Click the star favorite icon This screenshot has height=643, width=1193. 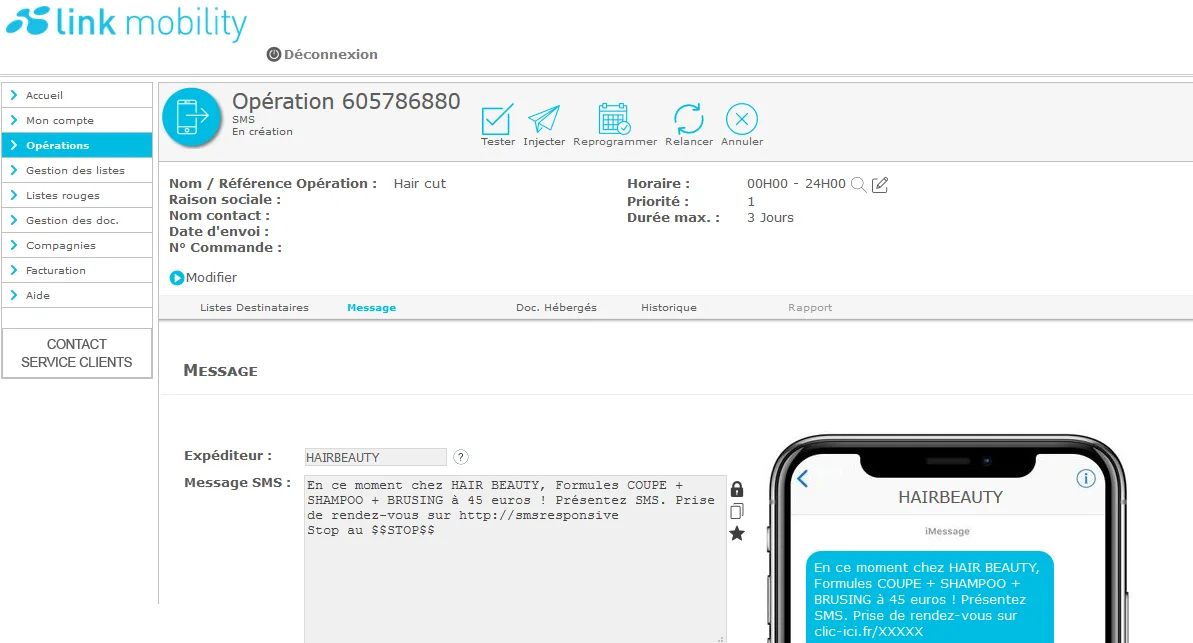pos(736,533)
